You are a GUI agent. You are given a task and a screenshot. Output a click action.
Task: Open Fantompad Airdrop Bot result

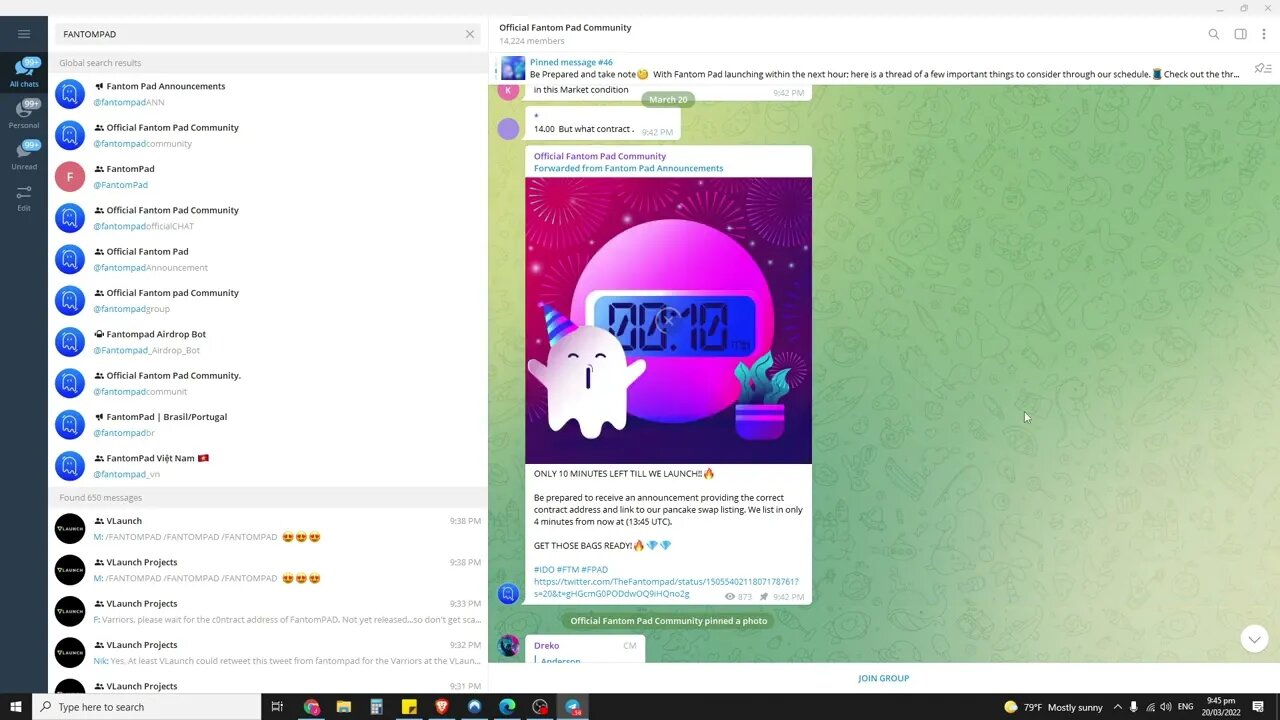268,342
